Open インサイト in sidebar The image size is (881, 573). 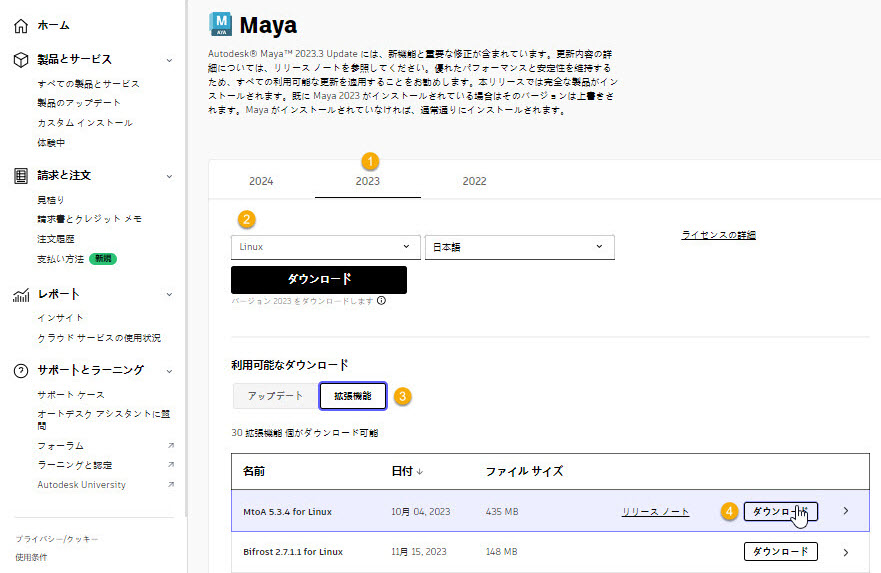pyautogui.click(x=60, y=318)
